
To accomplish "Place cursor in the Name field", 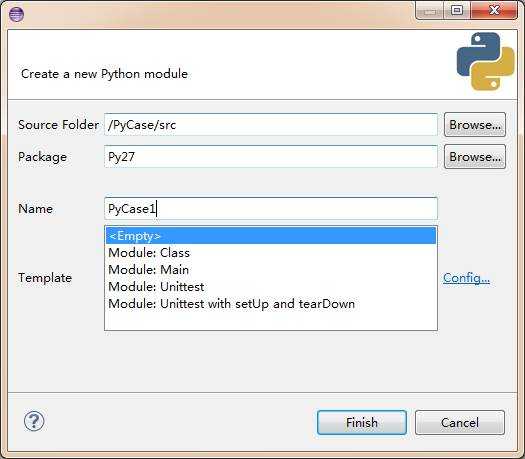I will point(271,209).
